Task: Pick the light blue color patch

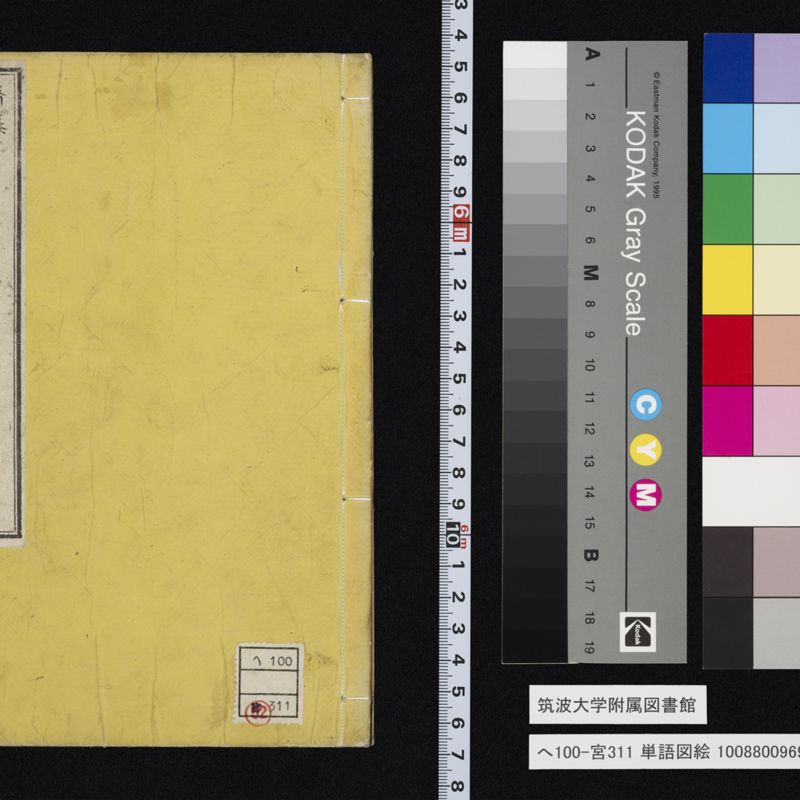Action: click(727, 138)
